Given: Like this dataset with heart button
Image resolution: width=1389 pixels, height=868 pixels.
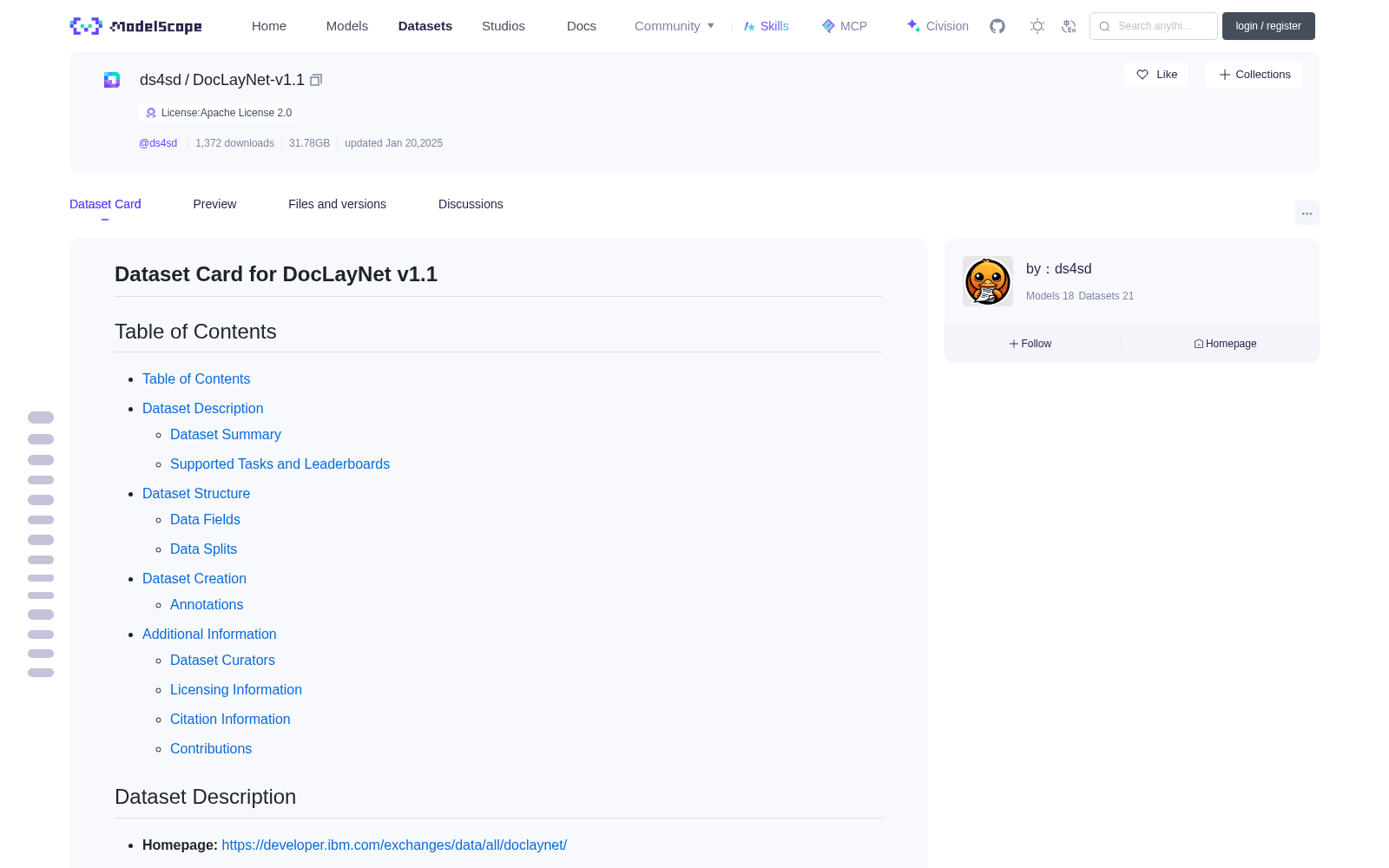Looking at the screenshot, I should (x=1155, y=75).
